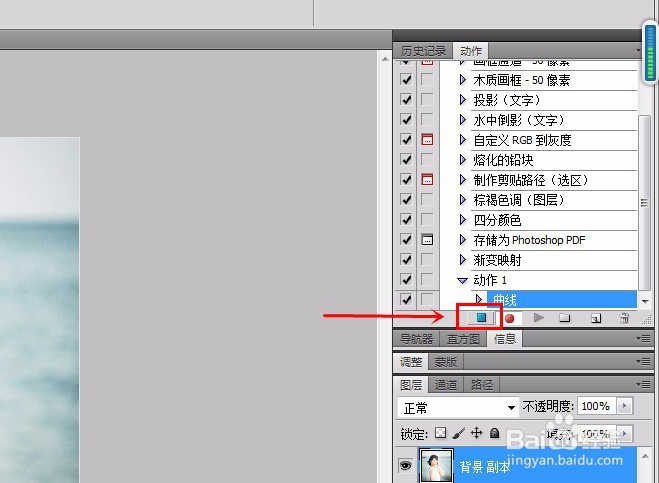Uncheck the 动作 1 action checkbox
Screen dimensions: 659x483
click(406, 280)
